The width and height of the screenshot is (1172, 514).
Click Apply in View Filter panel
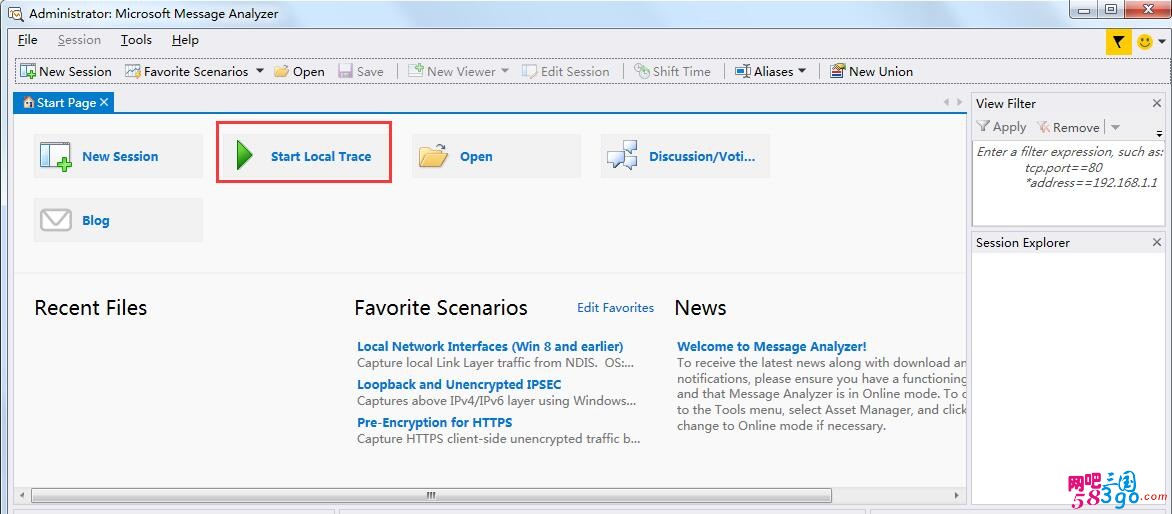tap(1002, 127)
